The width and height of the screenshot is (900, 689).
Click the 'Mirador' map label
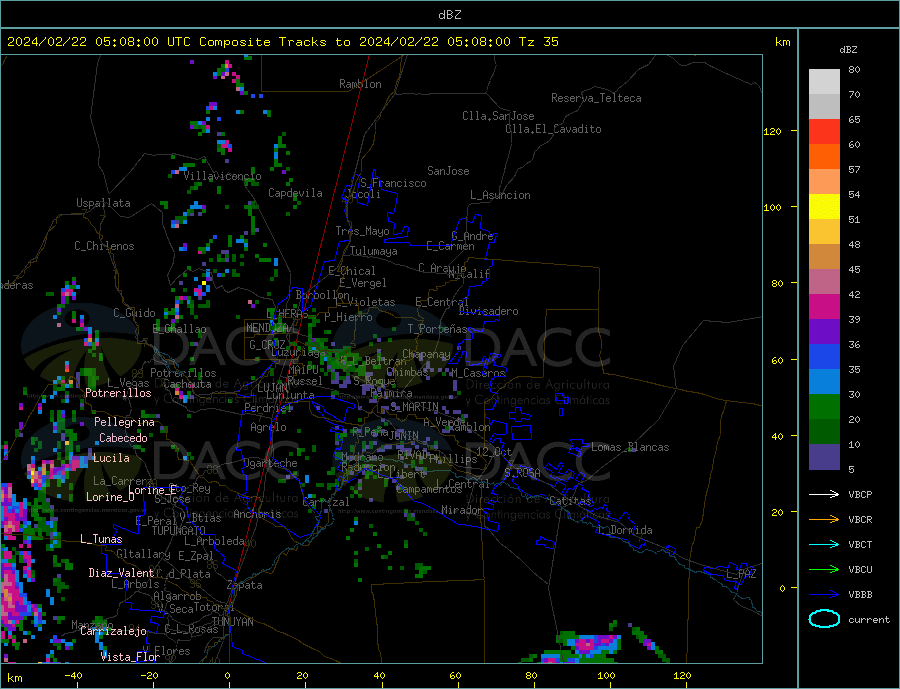coord(462,510)
